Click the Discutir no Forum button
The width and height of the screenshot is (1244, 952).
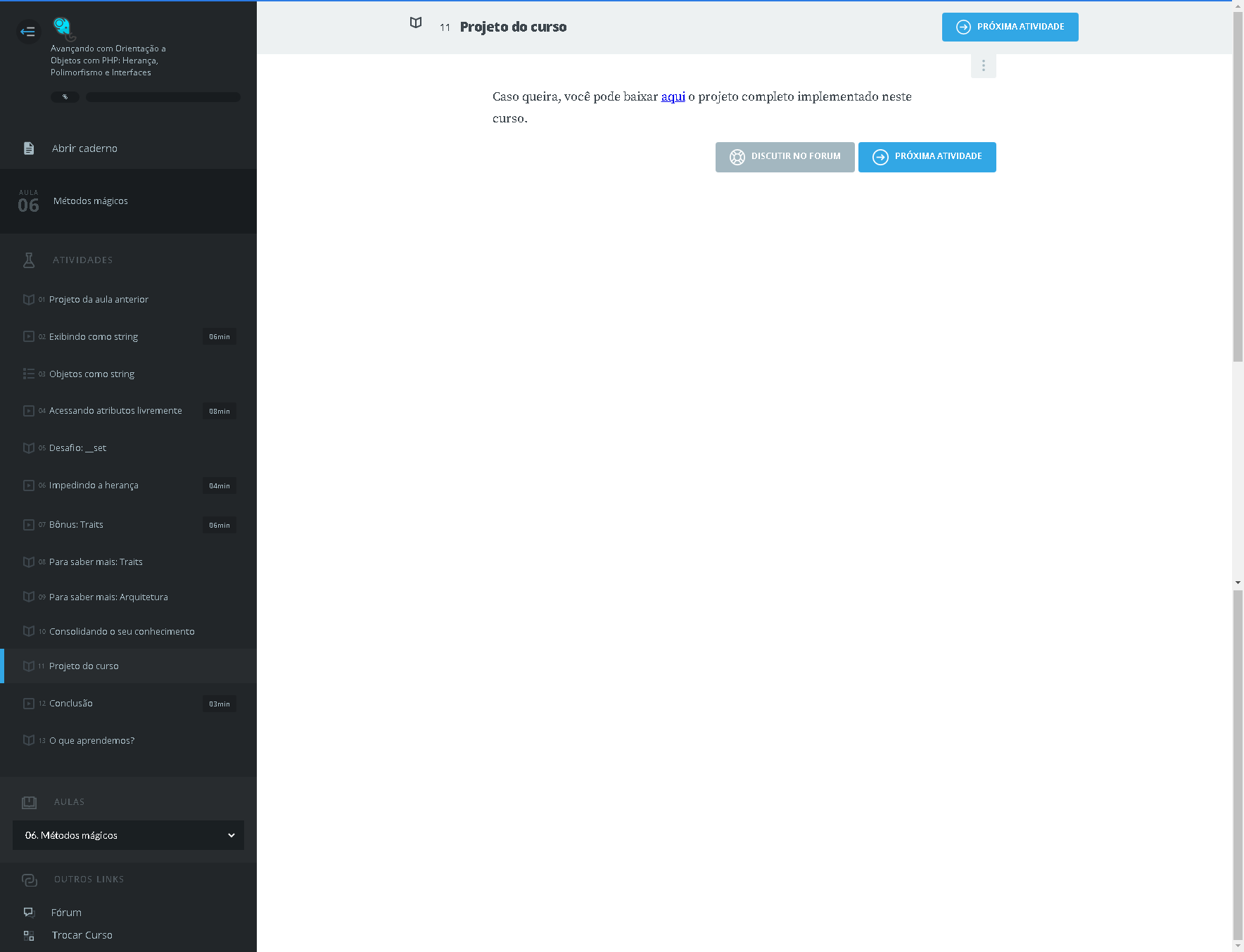[785, 157]
